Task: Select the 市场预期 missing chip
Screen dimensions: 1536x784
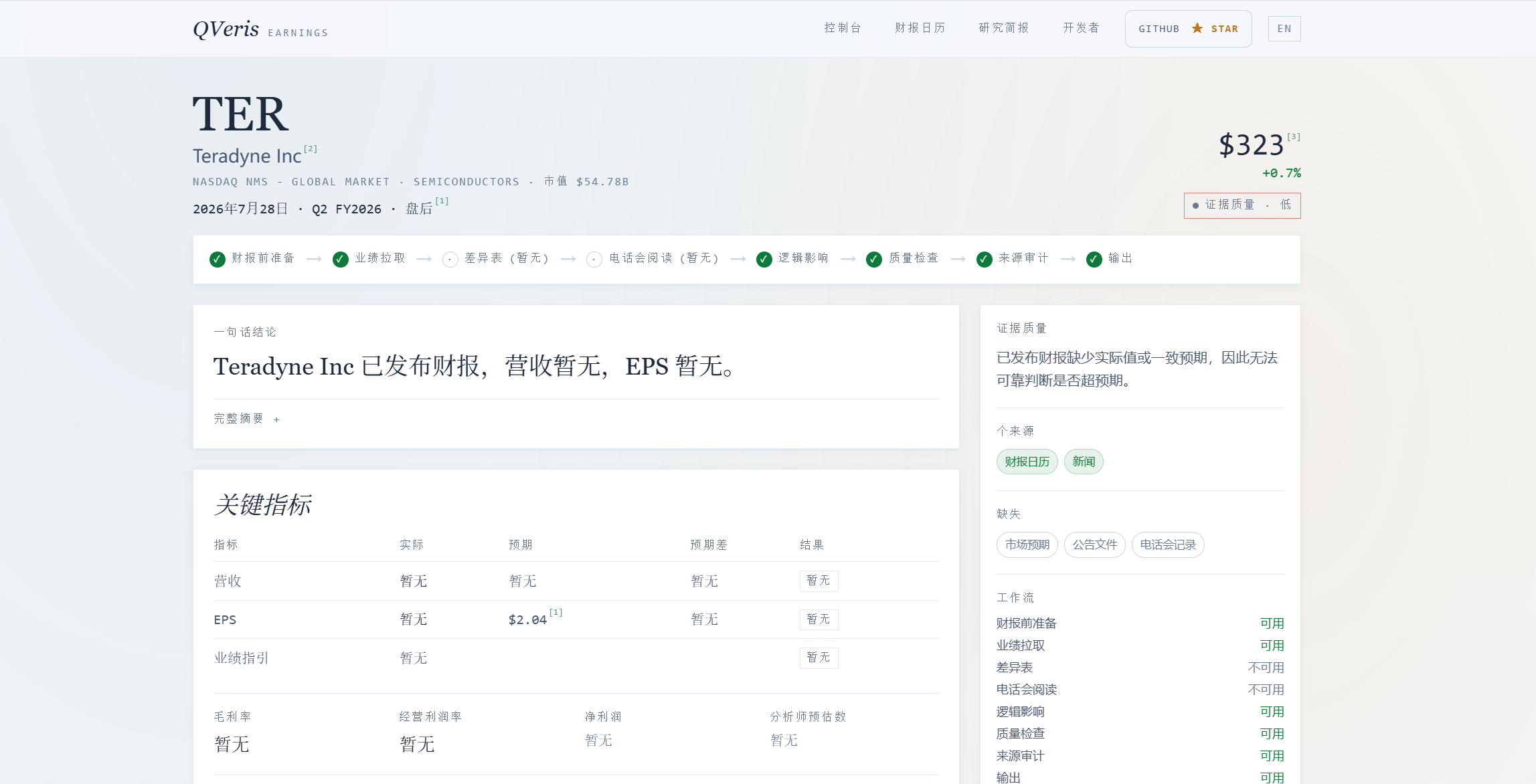Action: click(1027, 545)
